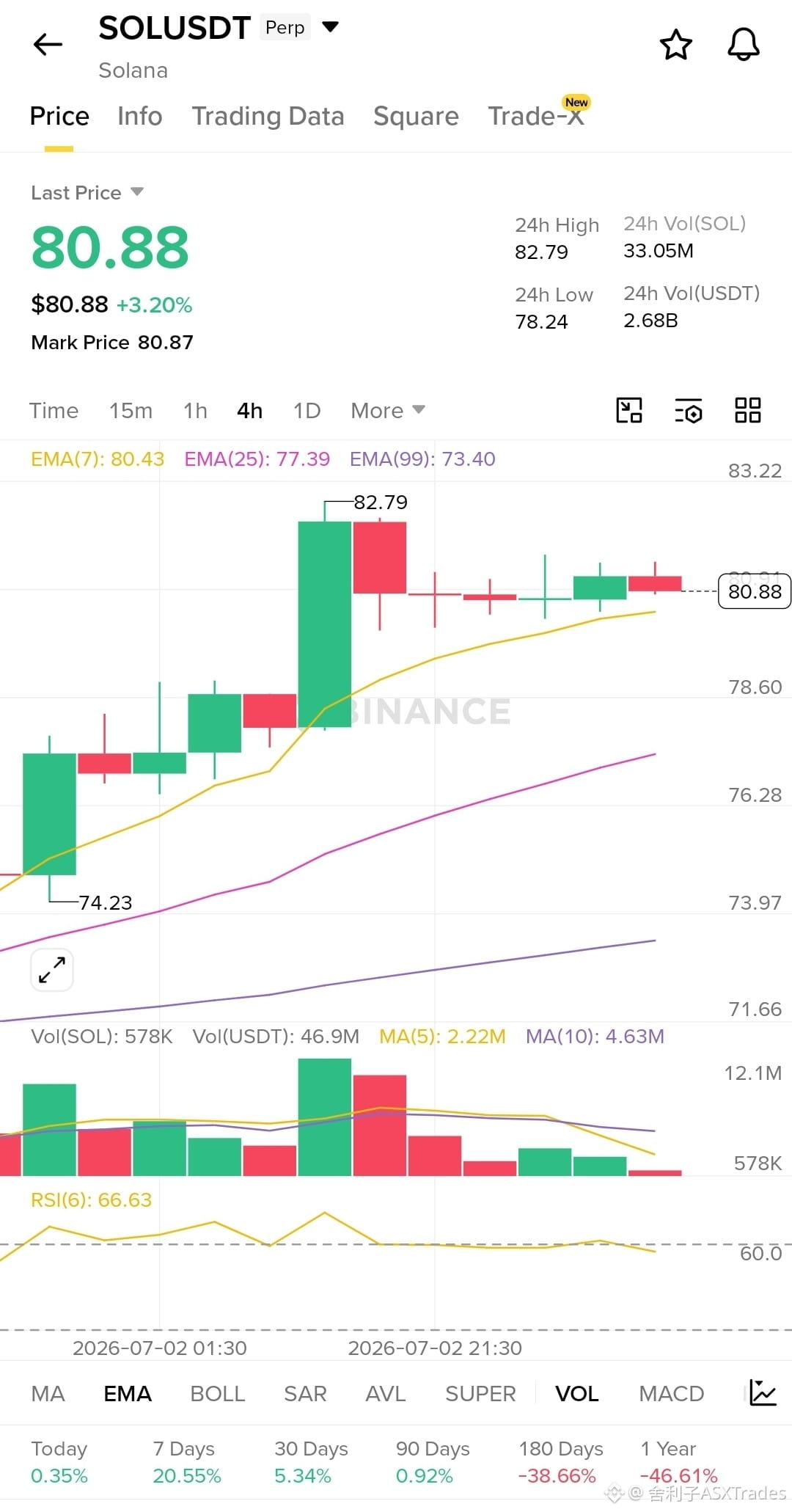792x1512 pixels.
Task: Tap the Vol(USDT): 46.9M label
Action: (276, 1036)
